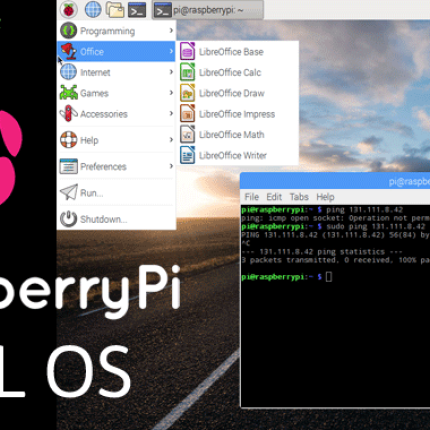Choose Shutdown... from the main menu
The width and height of the screenshot is (430, 430).
pos(116,219)
